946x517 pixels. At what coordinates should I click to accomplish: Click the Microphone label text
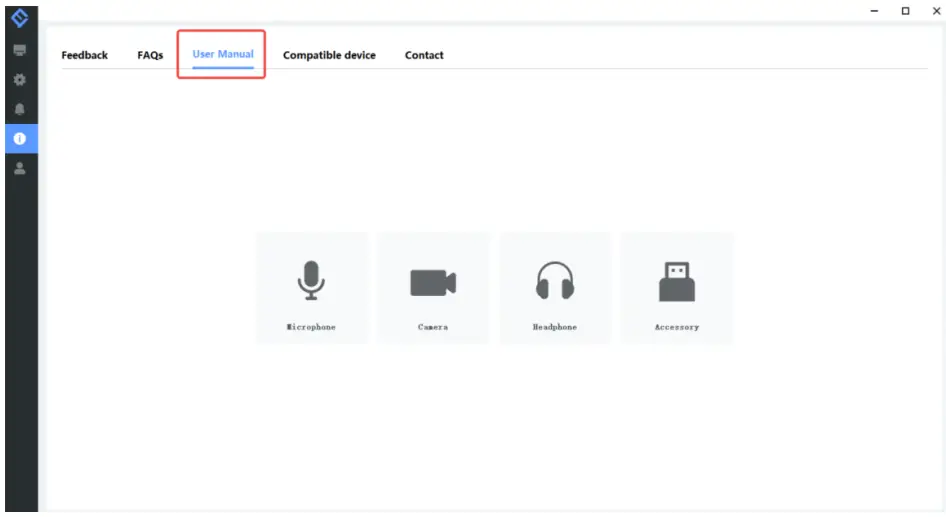(x=311, y=327)
